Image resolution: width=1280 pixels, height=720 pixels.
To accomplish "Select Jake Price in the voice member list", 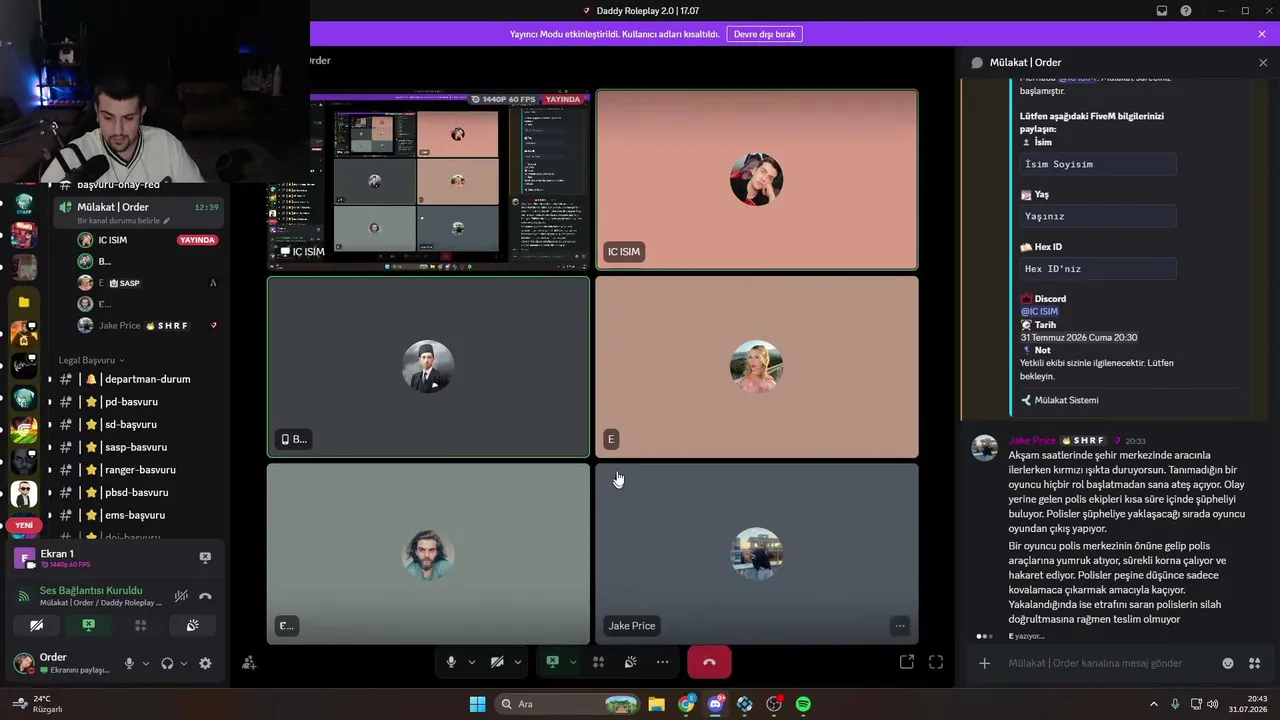I will pyautogui.click(x=148, y=325).
